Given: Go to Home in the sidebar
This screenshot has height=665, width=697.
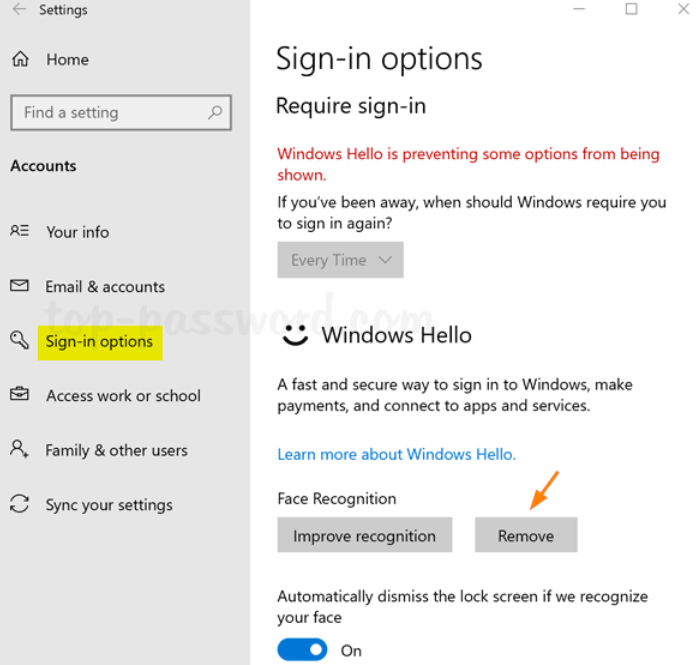Looking at the screenshot, I should coord(68,60).
